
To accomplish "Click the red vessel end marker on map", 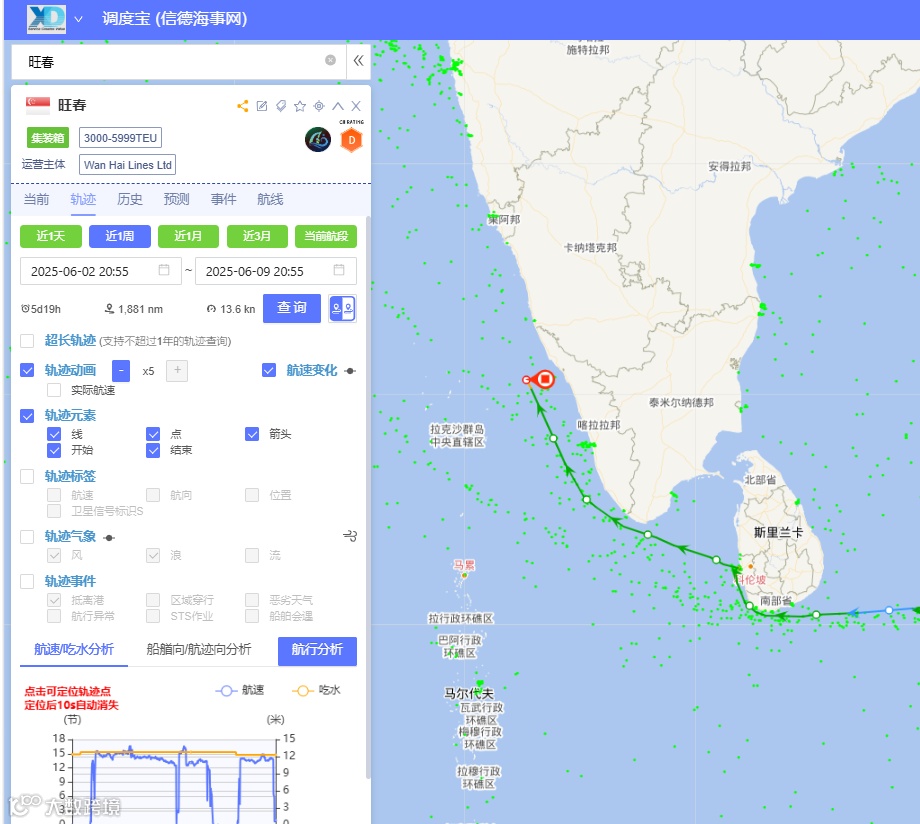I will click(545, 379).
